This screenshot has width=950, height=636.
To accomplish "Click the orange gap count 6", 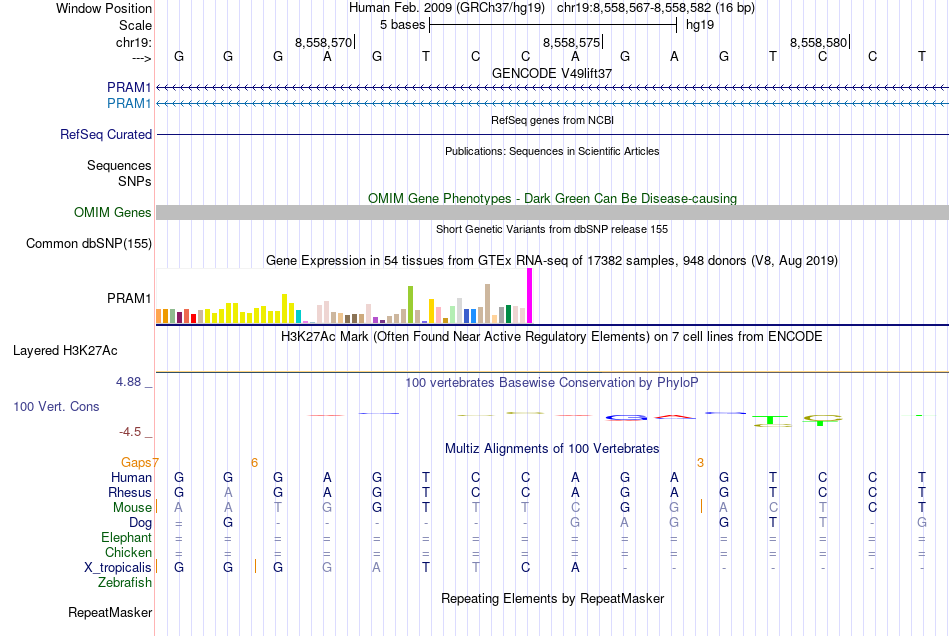I will (254, 463).
